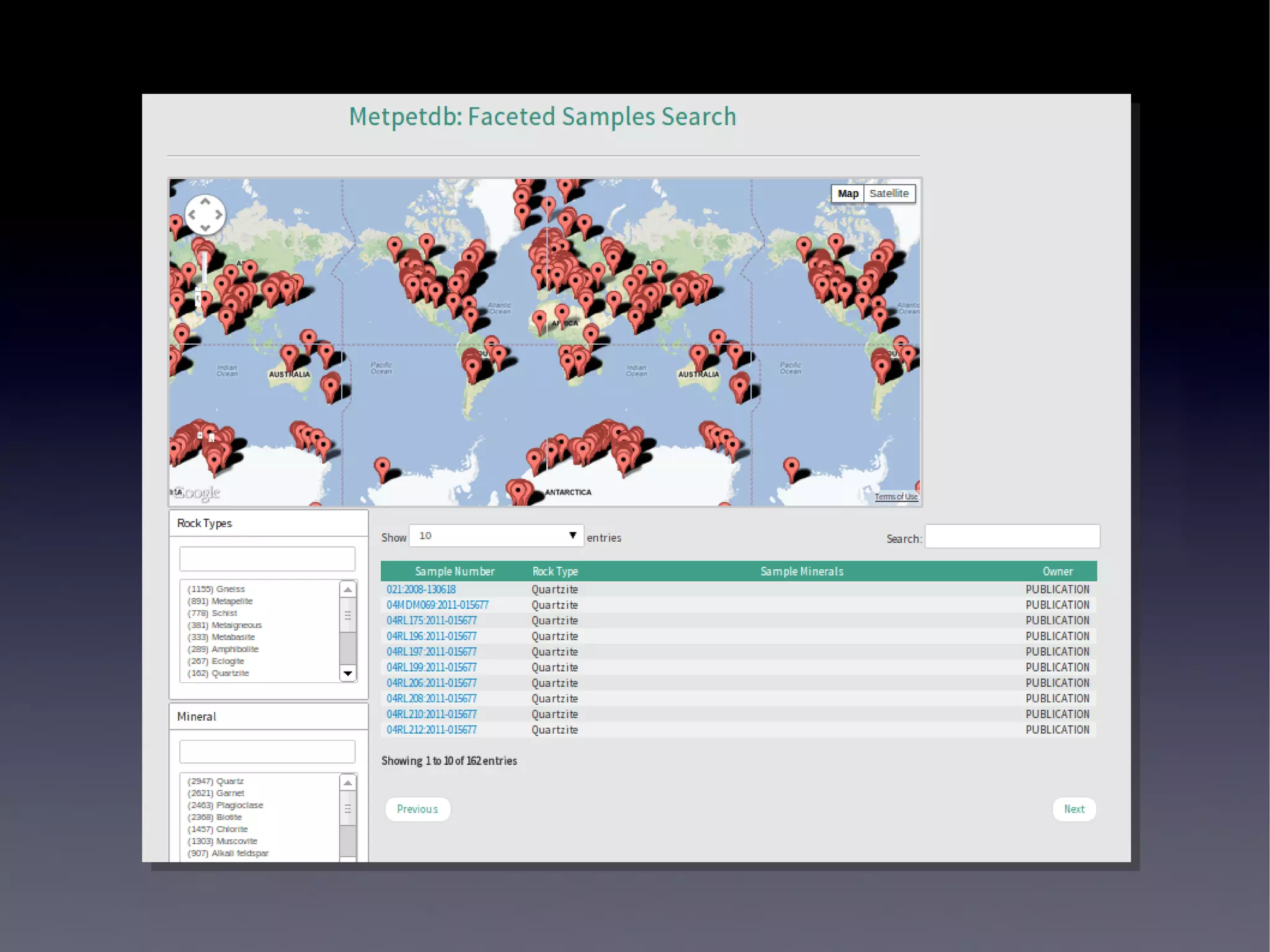The image size is (1270, 952).
Task: Sort by Sample Number column header
Action: click(x=455, y=571)
